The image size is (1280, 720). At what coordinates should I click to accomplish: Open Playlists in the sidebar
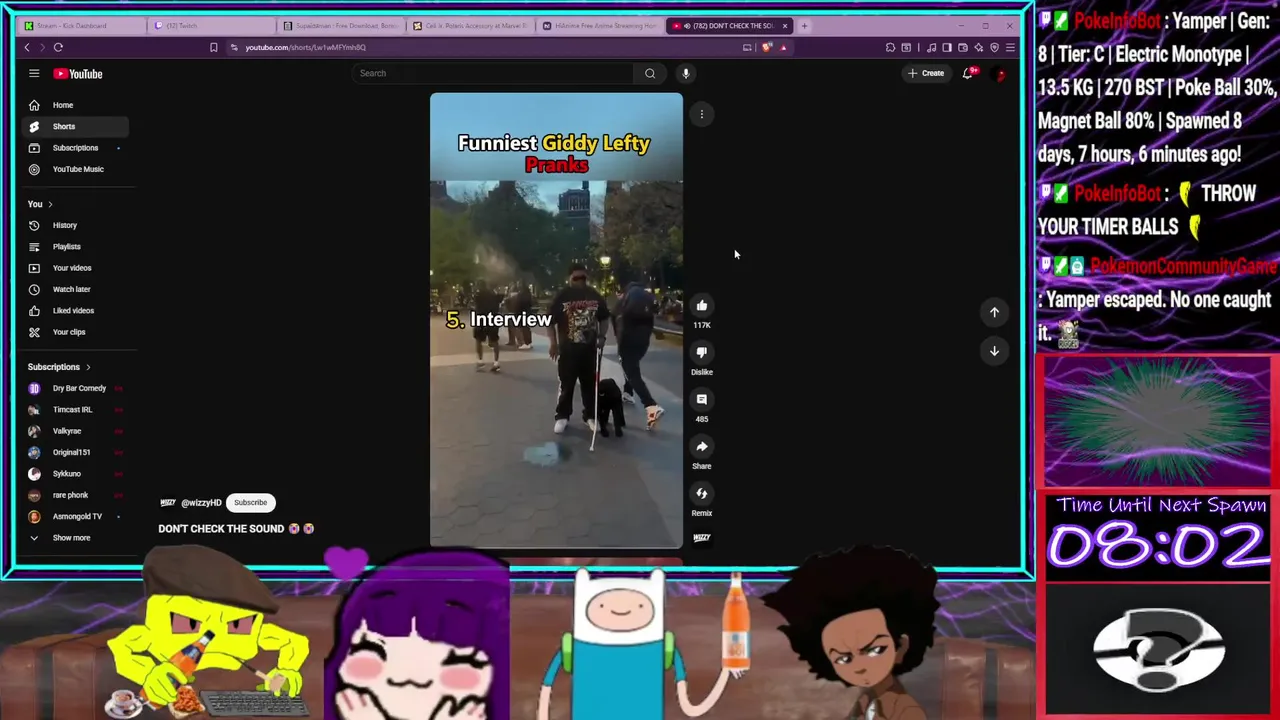74,246
